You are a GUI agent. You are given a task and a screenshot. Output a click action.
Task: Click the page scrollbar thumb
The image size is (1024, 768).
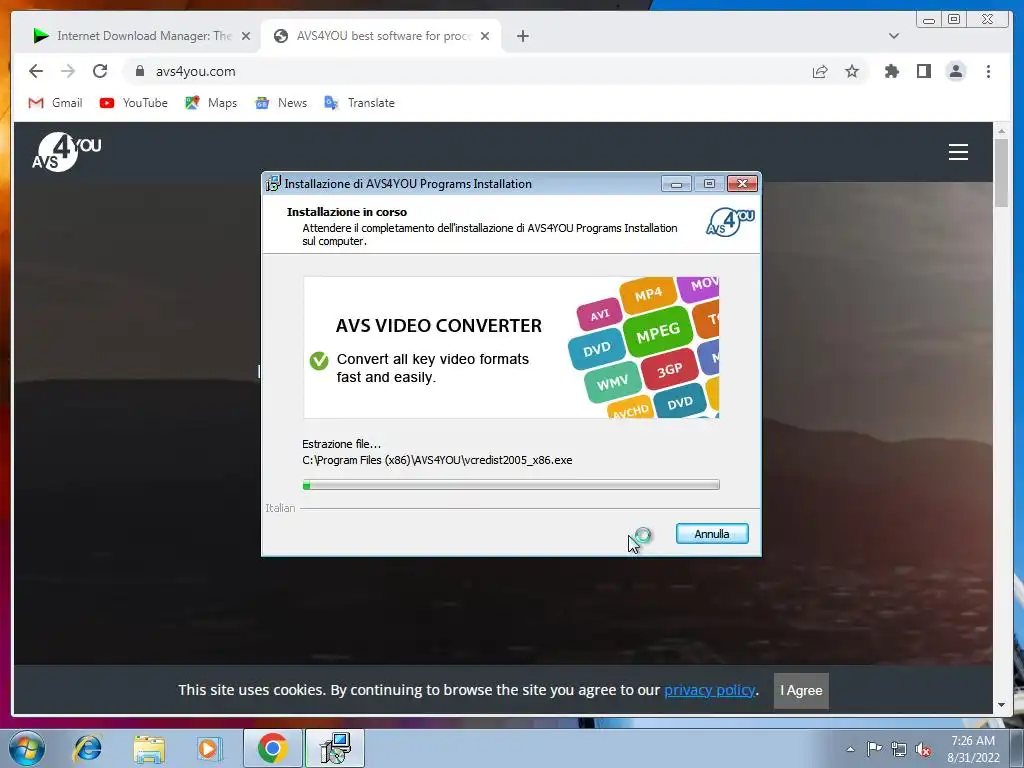(1001, 172)
